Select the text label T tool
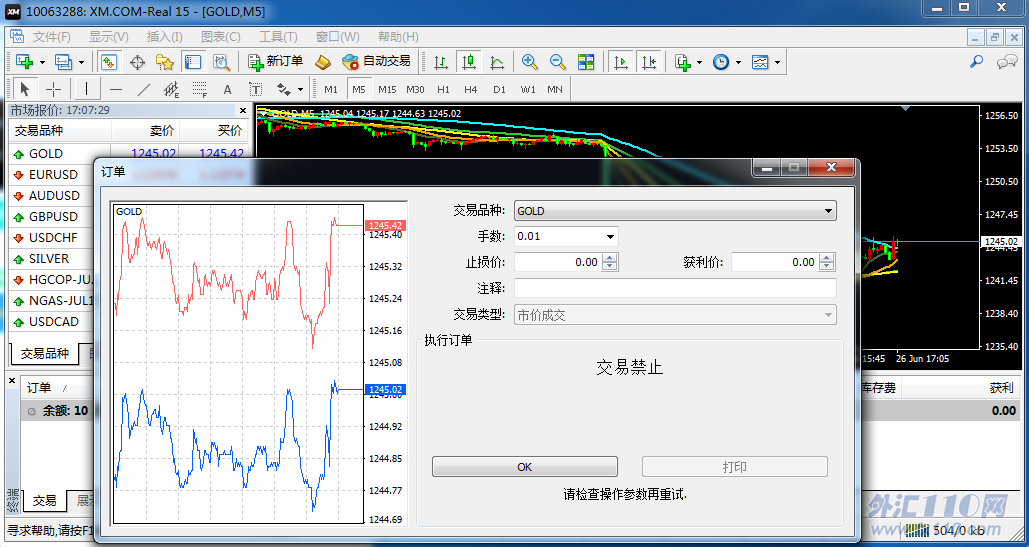Screen dimensions: 1029x547 click(255, 89)
